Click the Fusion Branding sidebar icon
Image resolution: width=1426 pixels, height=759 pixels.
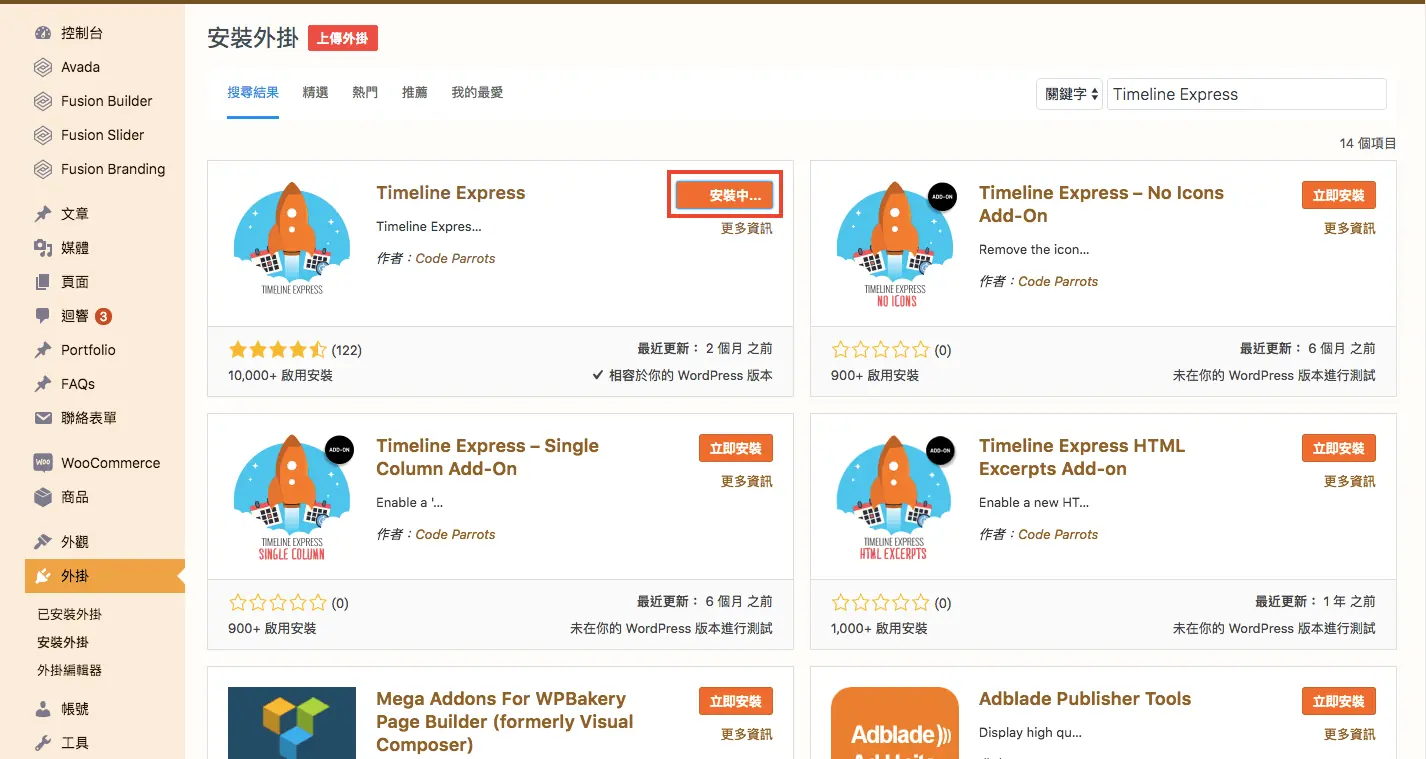click(43, 169)
